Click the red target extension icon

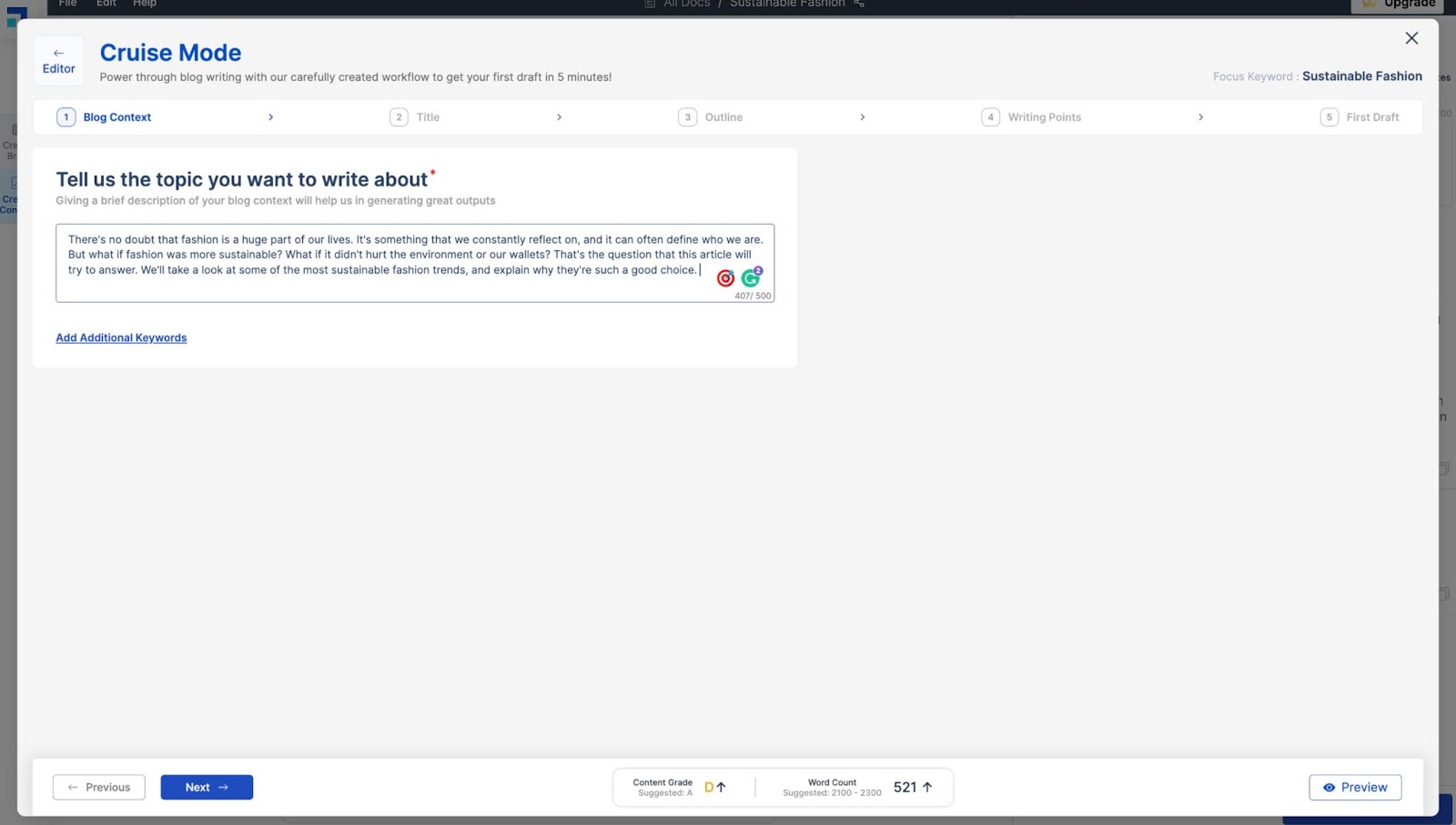(725, 278)
